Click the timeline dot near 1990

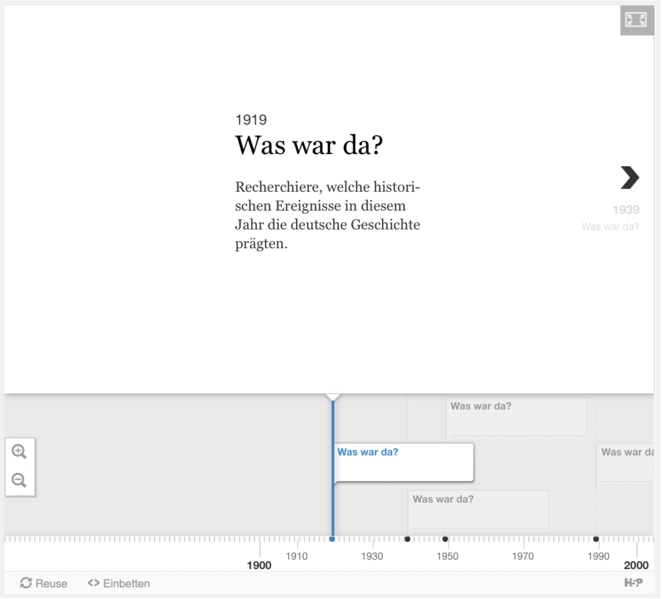click(x=596, y=539)
